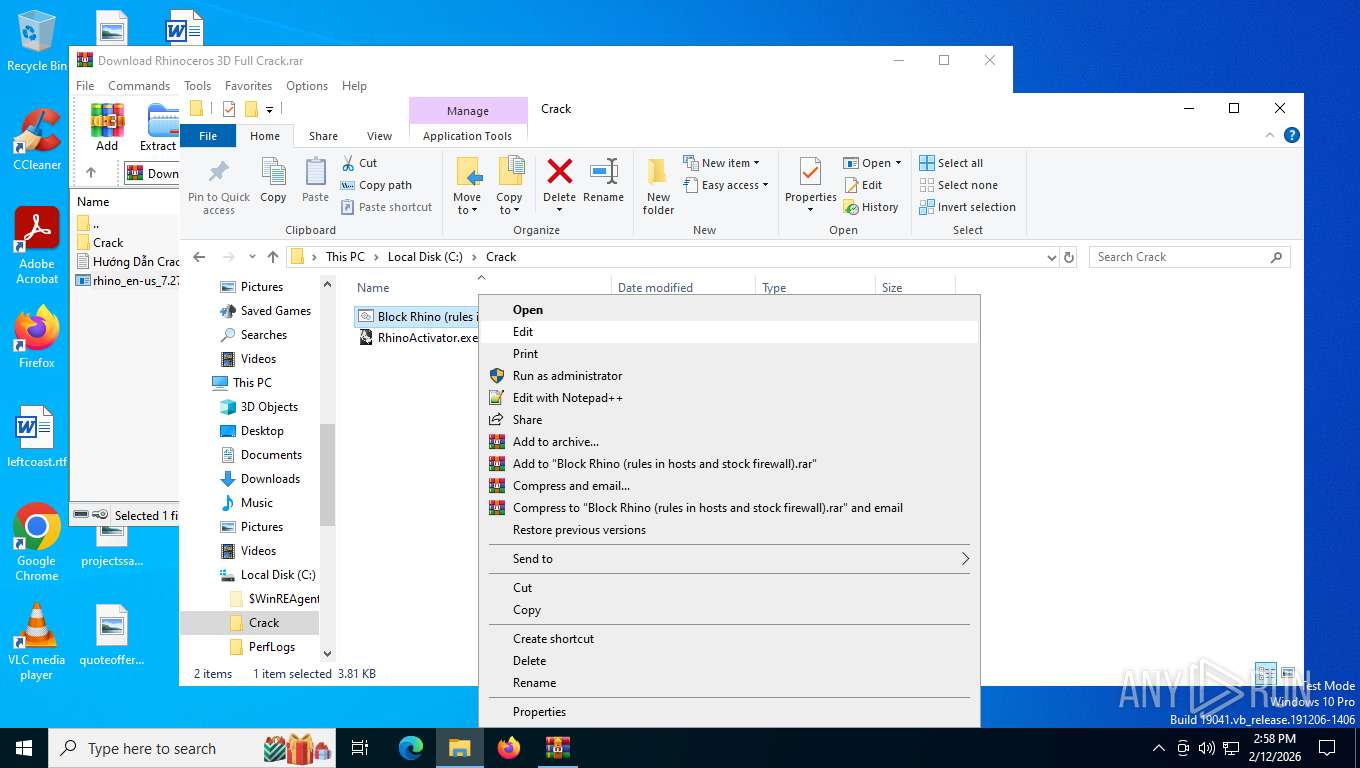Viewport: 1360px width, 768px height.
Task: Switch to the View ribbon tab
Action: click(x=379, y=136)
